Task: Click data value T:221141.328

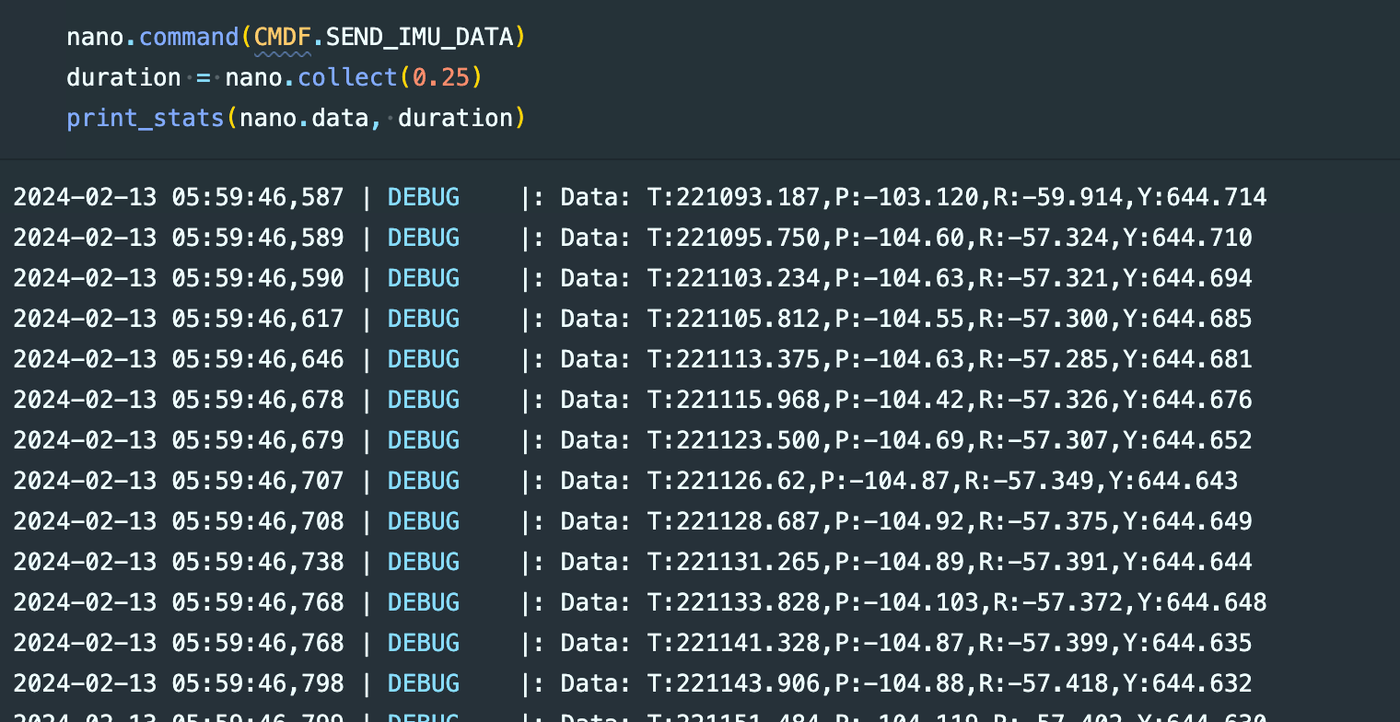Action: pos(734,643)
